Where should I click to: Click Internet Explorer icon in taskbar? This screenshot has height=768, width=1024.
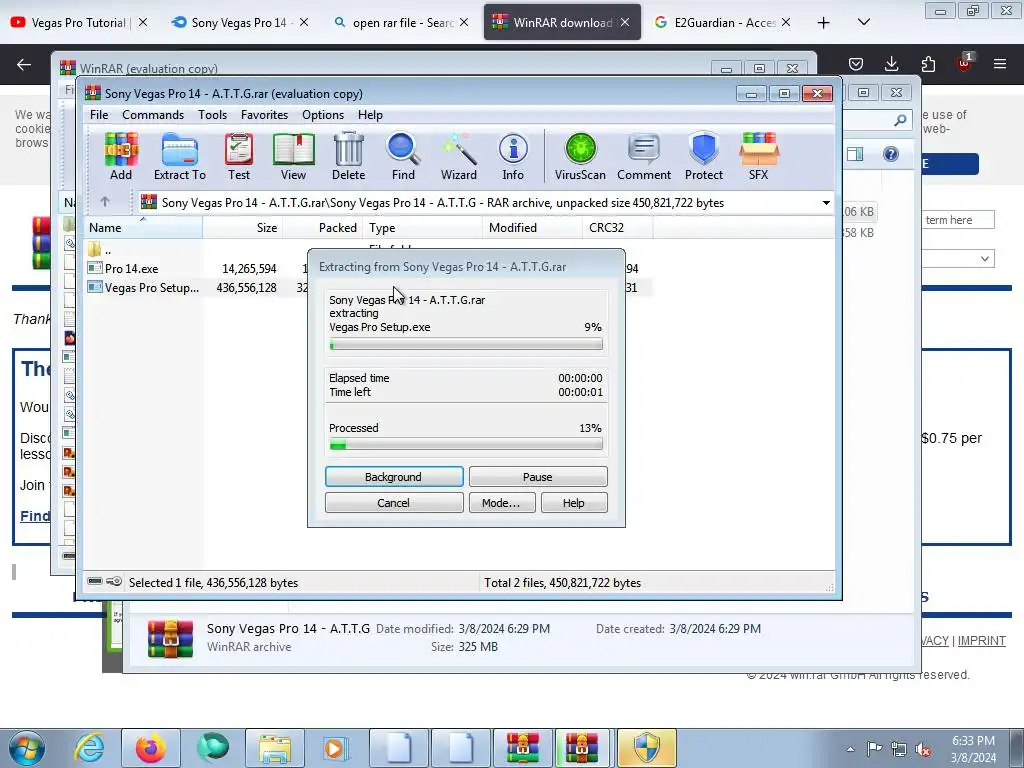[89, 748]
